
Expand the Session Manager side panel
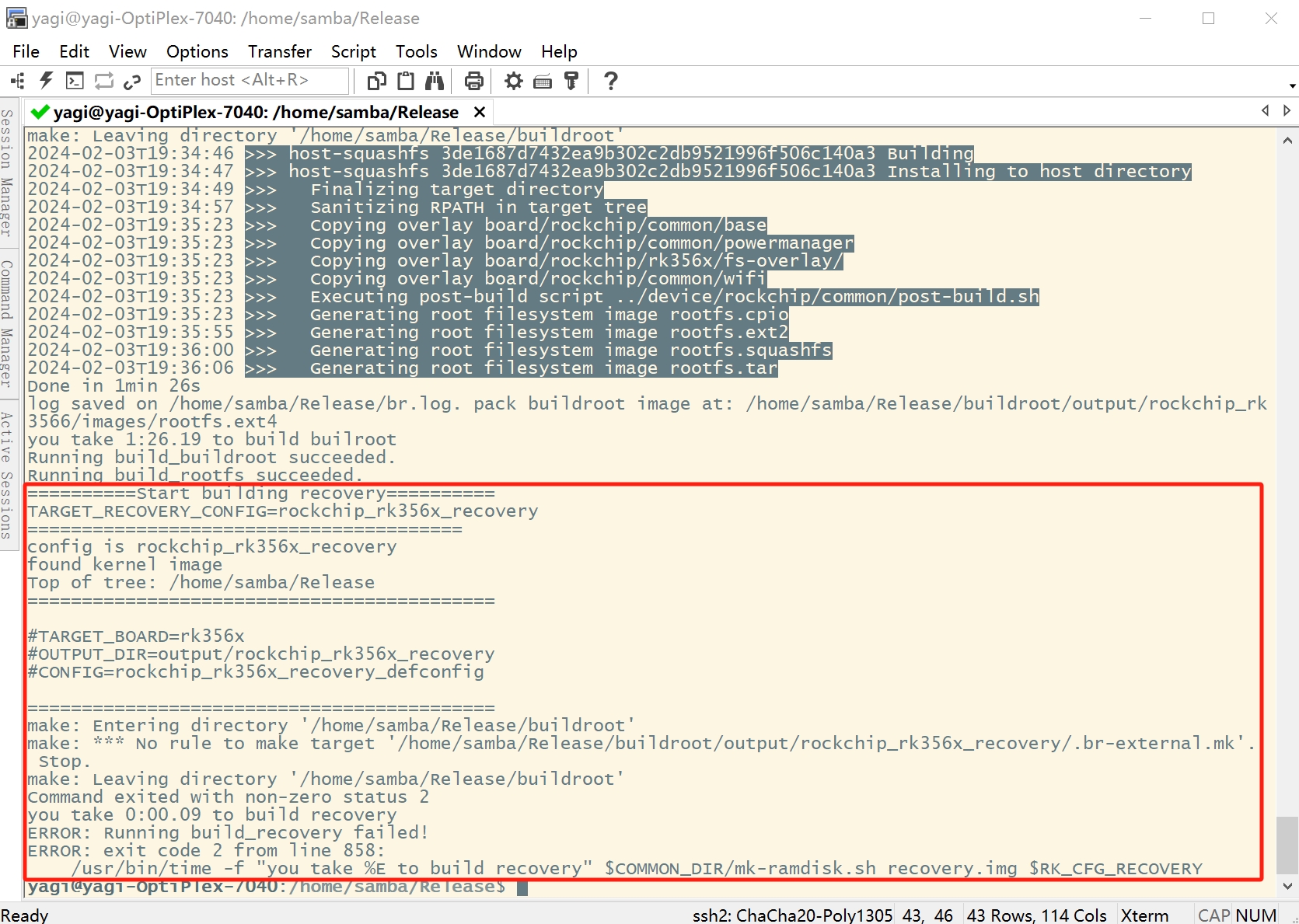click(x=7, y=173)
